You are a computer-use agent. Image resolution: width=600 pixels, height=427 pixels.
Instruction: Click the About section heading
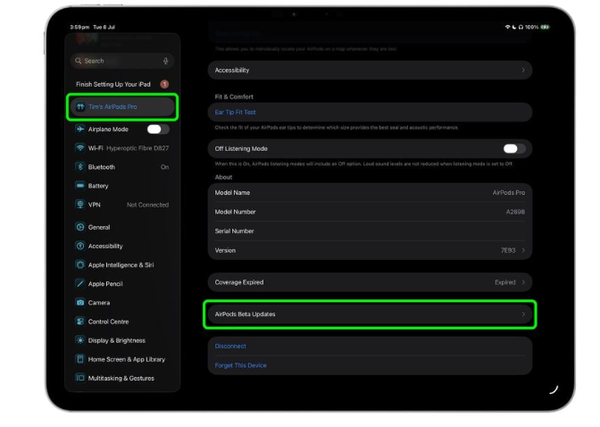pos(223,177)
